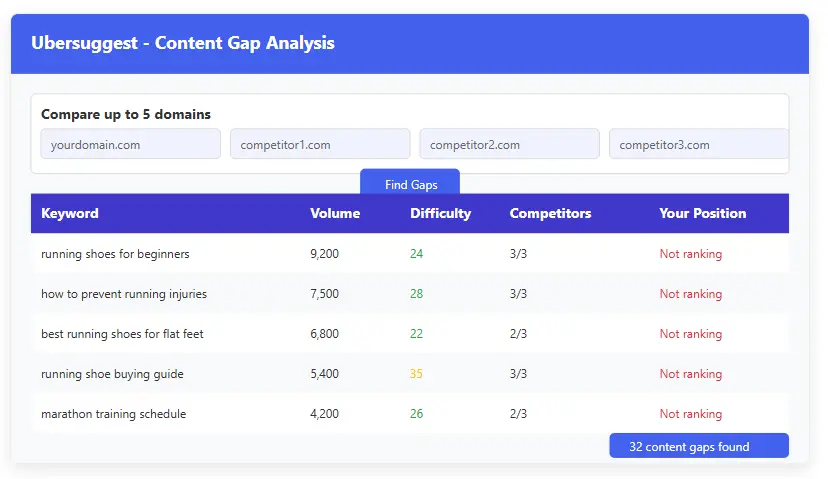Click the volume value 5,400

pos(324,374)
